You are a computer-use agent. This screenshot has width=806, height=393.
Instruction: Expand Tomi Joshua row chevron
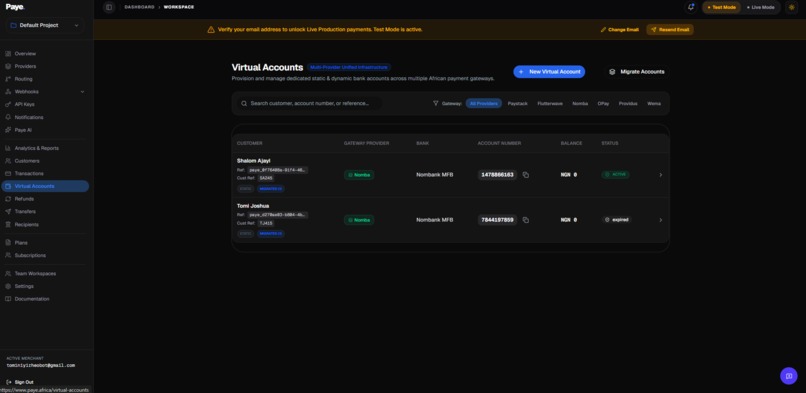(x=661, y=220)
